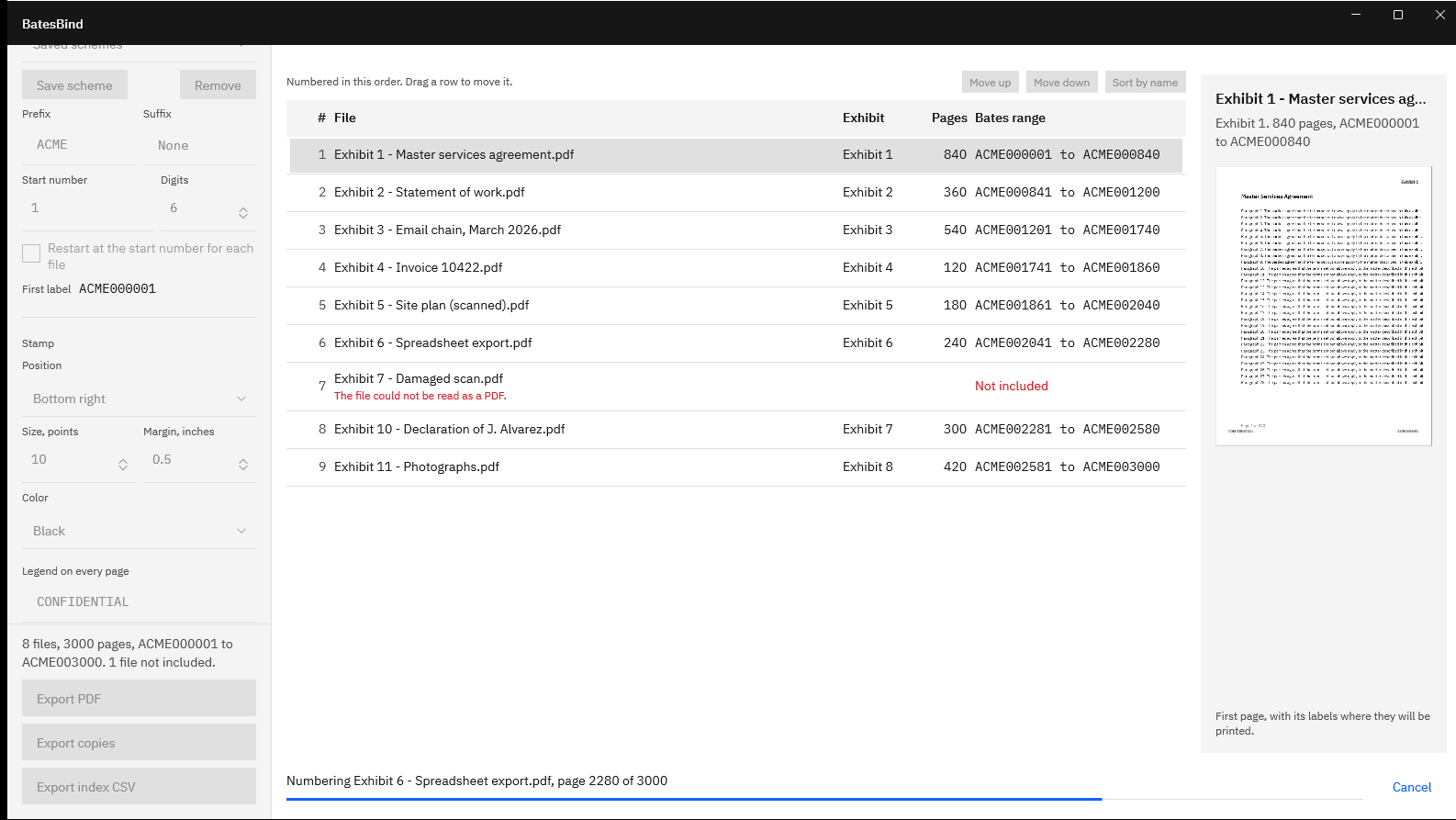Viewport: 1456px width, 820px height.
Task: Click the File column header
Action: 345,118
